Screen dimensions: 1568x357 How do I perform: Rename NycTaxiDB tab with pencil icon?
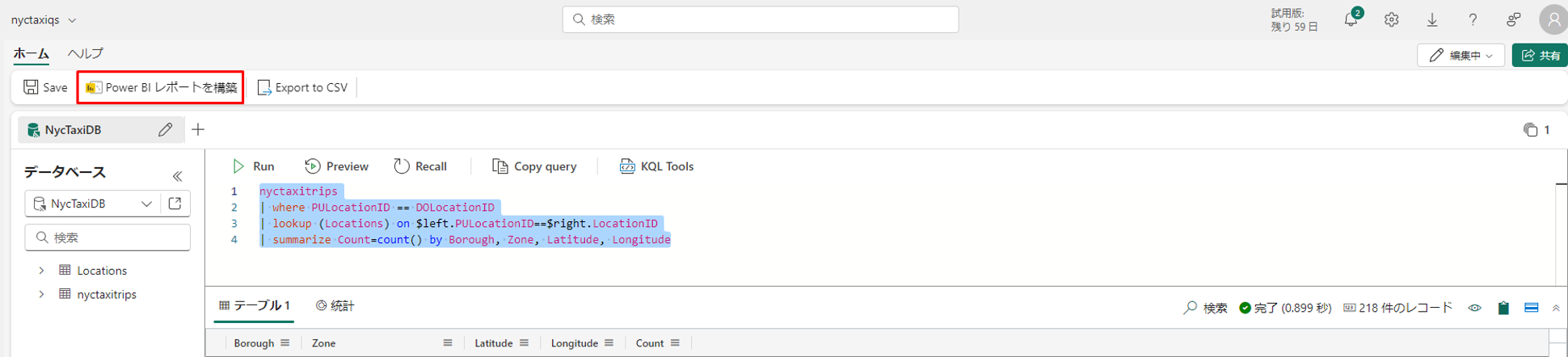point(165,130)
